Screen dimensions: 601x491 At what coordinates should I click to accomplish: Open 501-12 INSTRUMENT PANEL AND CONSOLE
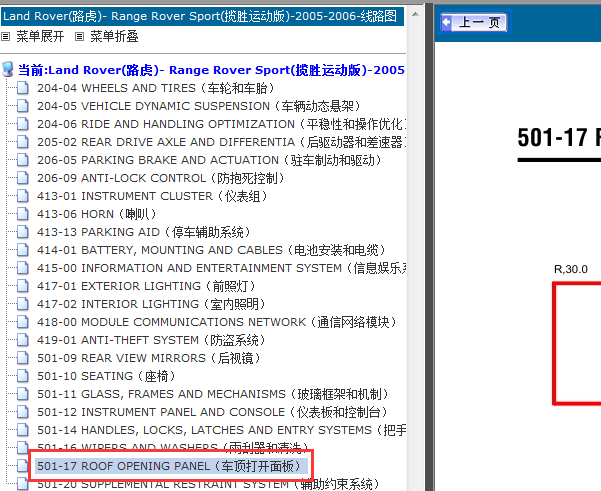click(x=212, y=412)
